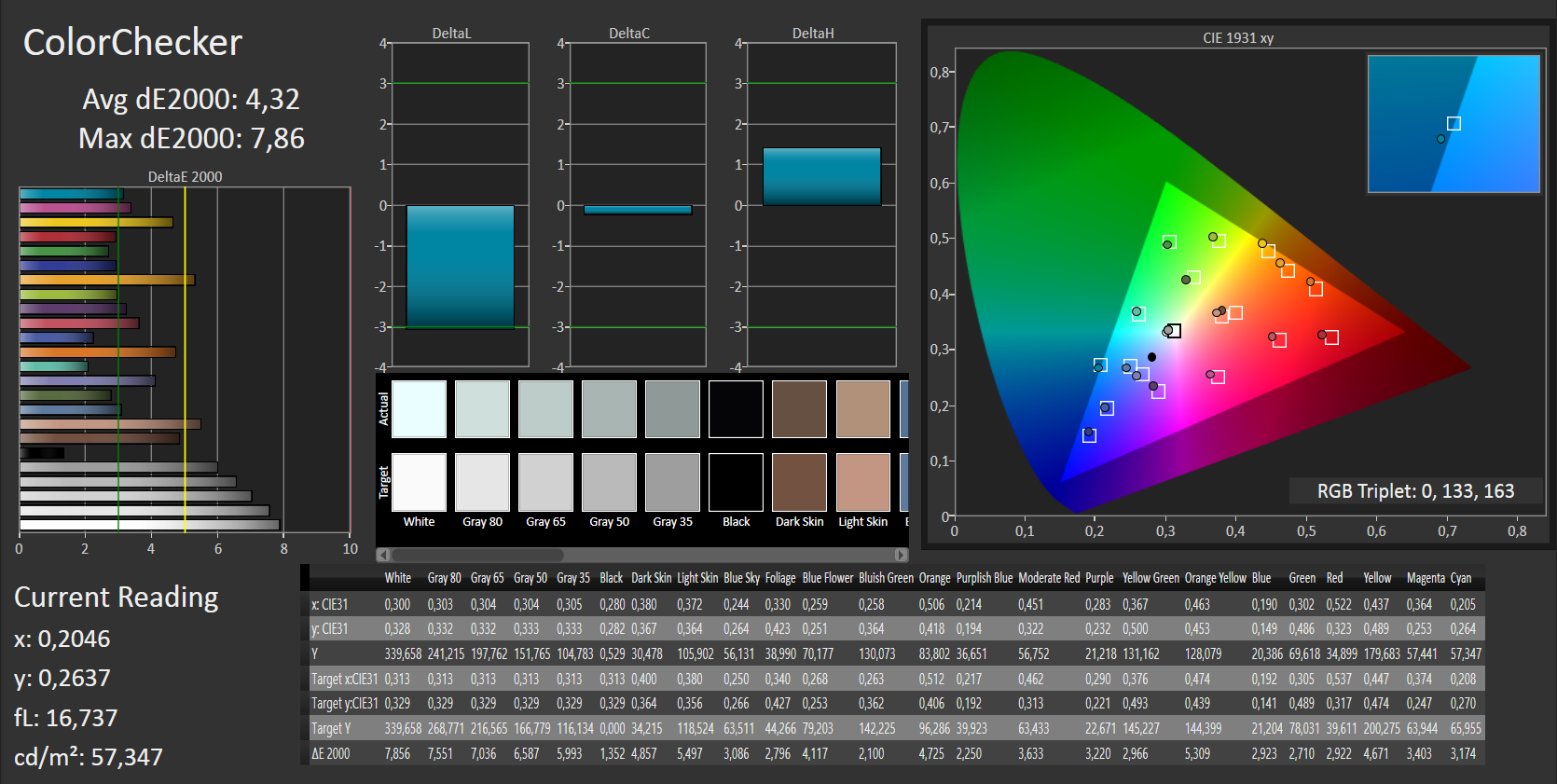
Task: Click the topmost cyan bar in DeltaE 2000 chart
Action: coord(71,194)
